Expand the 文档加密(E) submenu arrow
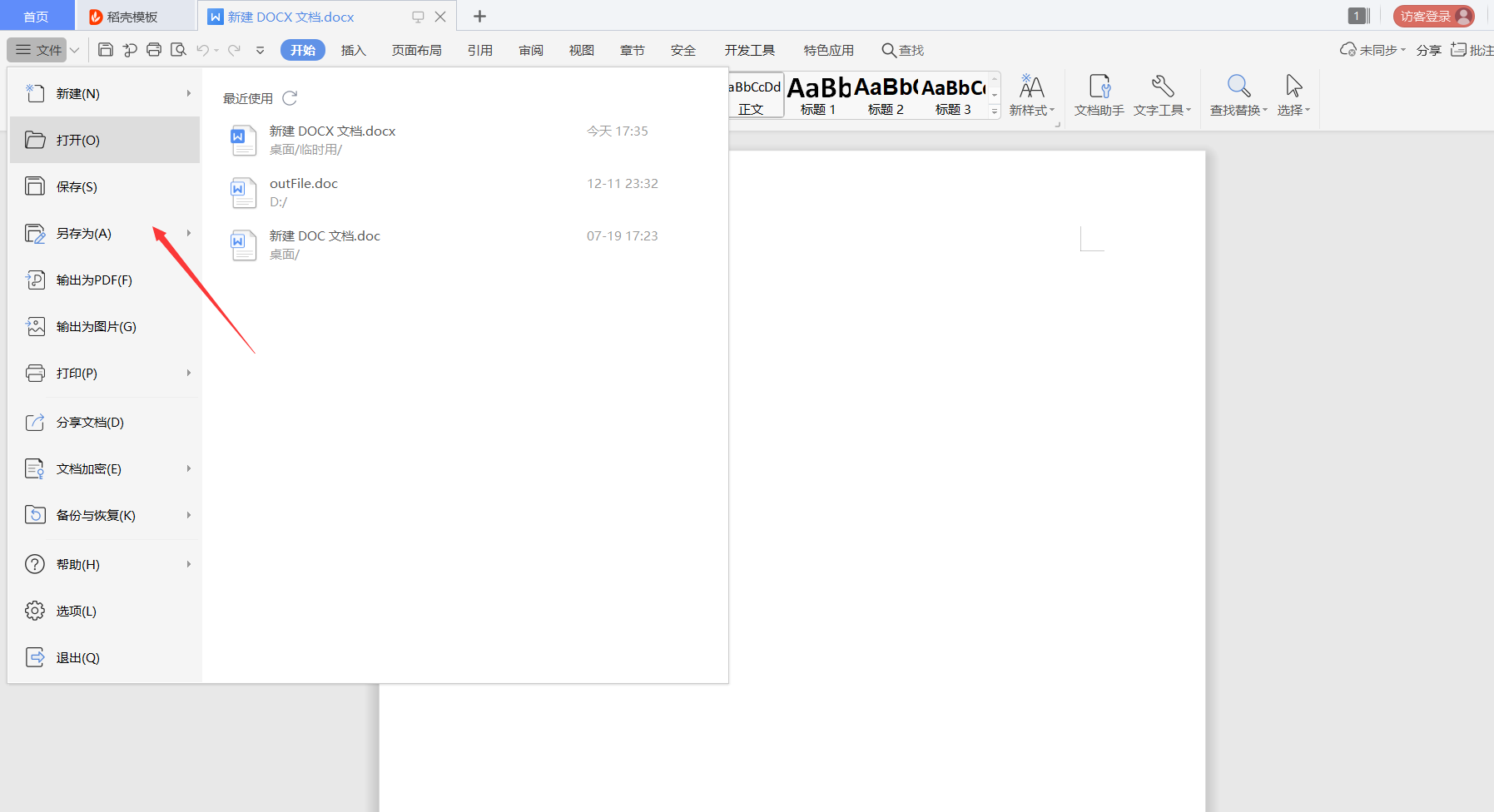Screen dimensions: 1494x812 point(189,468)
